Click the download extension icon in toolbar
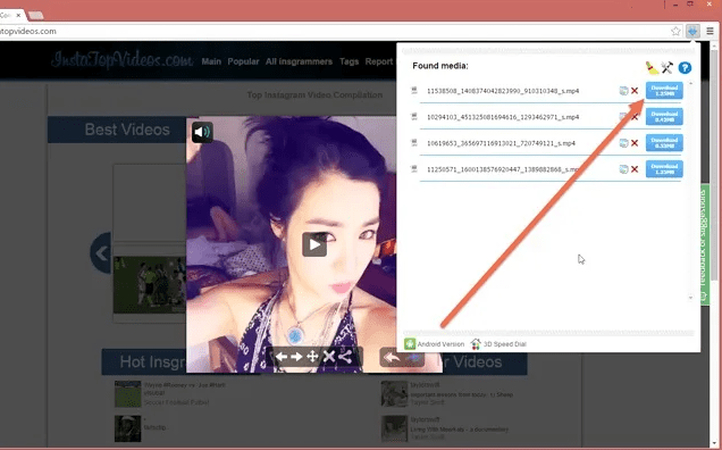Viewport: 722px width, 450px height. 694,31
